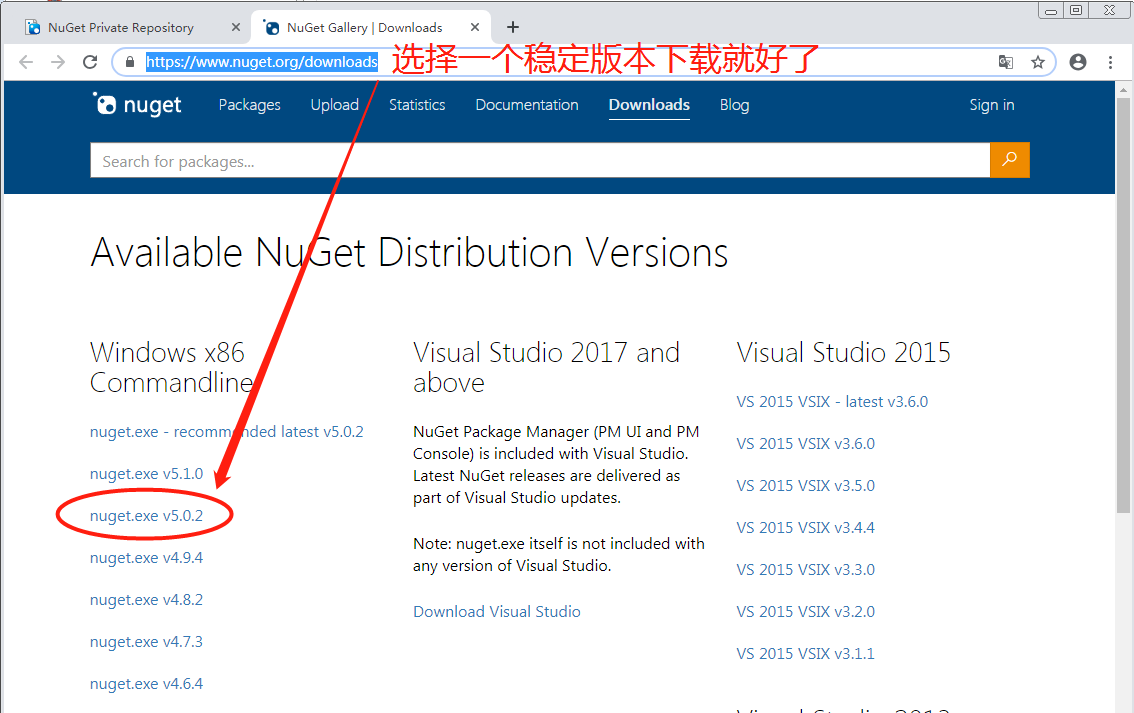This screenshot has width=1134, height=713.
Task: Open VS 2015 VSIX v3.3.0 link
Action: click(x=806, y=569)
